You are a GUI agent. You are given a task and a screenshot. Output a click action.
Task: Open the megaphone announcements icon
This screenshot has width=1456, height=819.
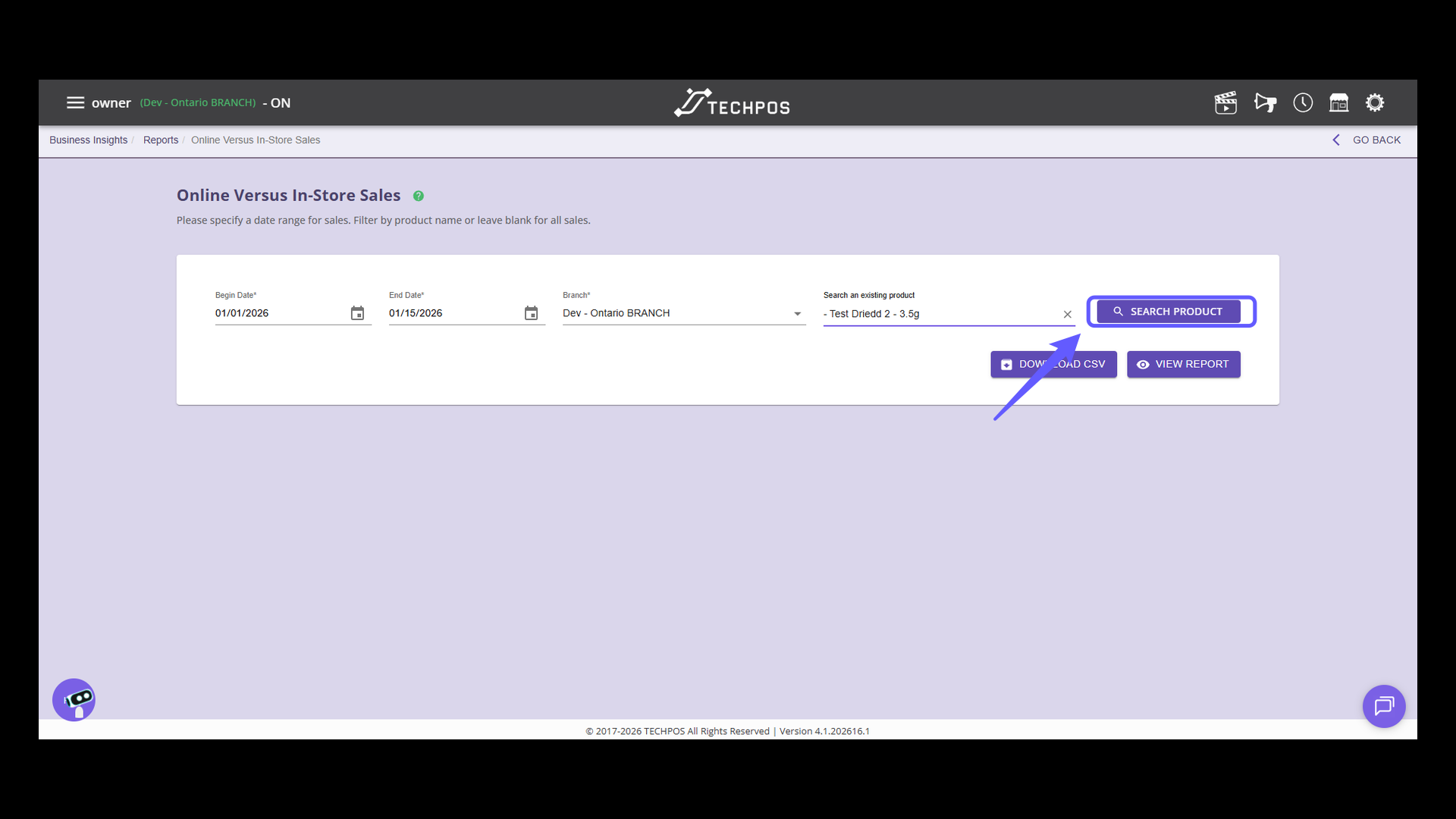click(x=1265, y=102)
